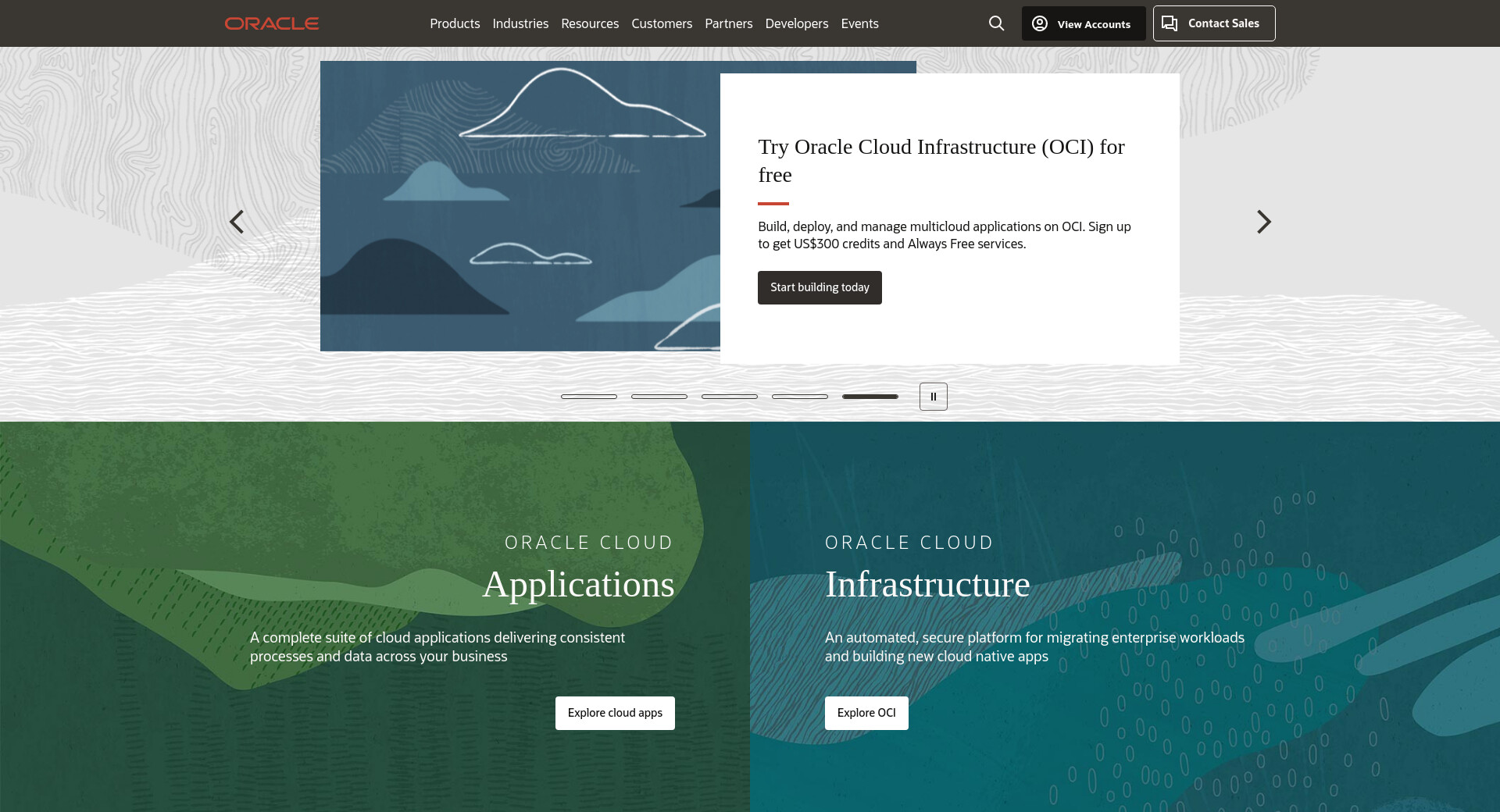This screenshot has height=812, width=1500.
Task: Pause the carousel autoplay
Action: coord(933,397)
